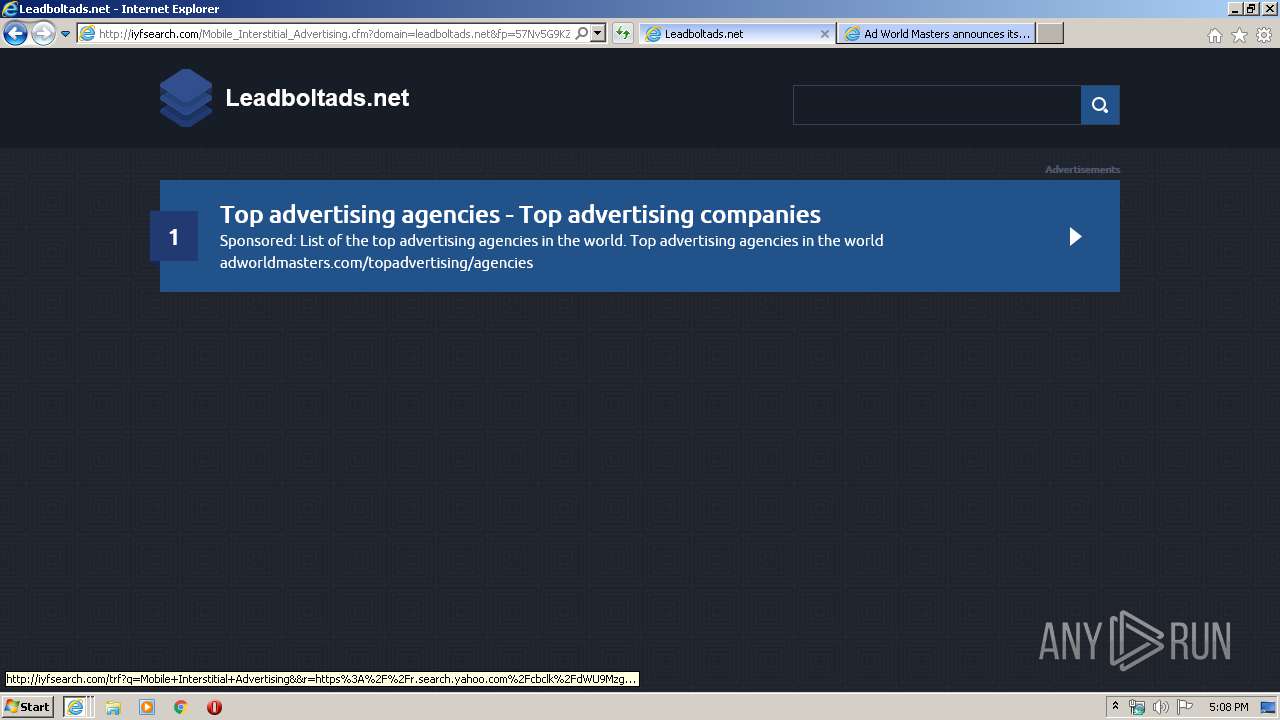Open the Top advertising agencies headline link
The height and width of the screenshot is (720, 1280).
click(x=520, y=214)
